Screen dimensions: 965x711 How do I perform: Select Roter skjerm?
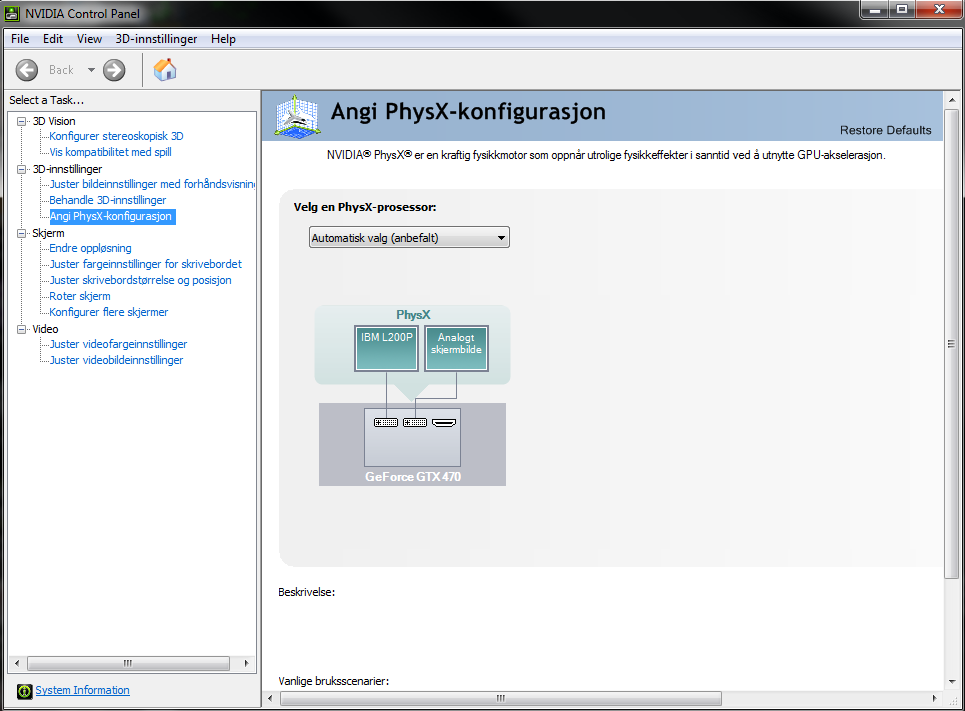point(80,296)
